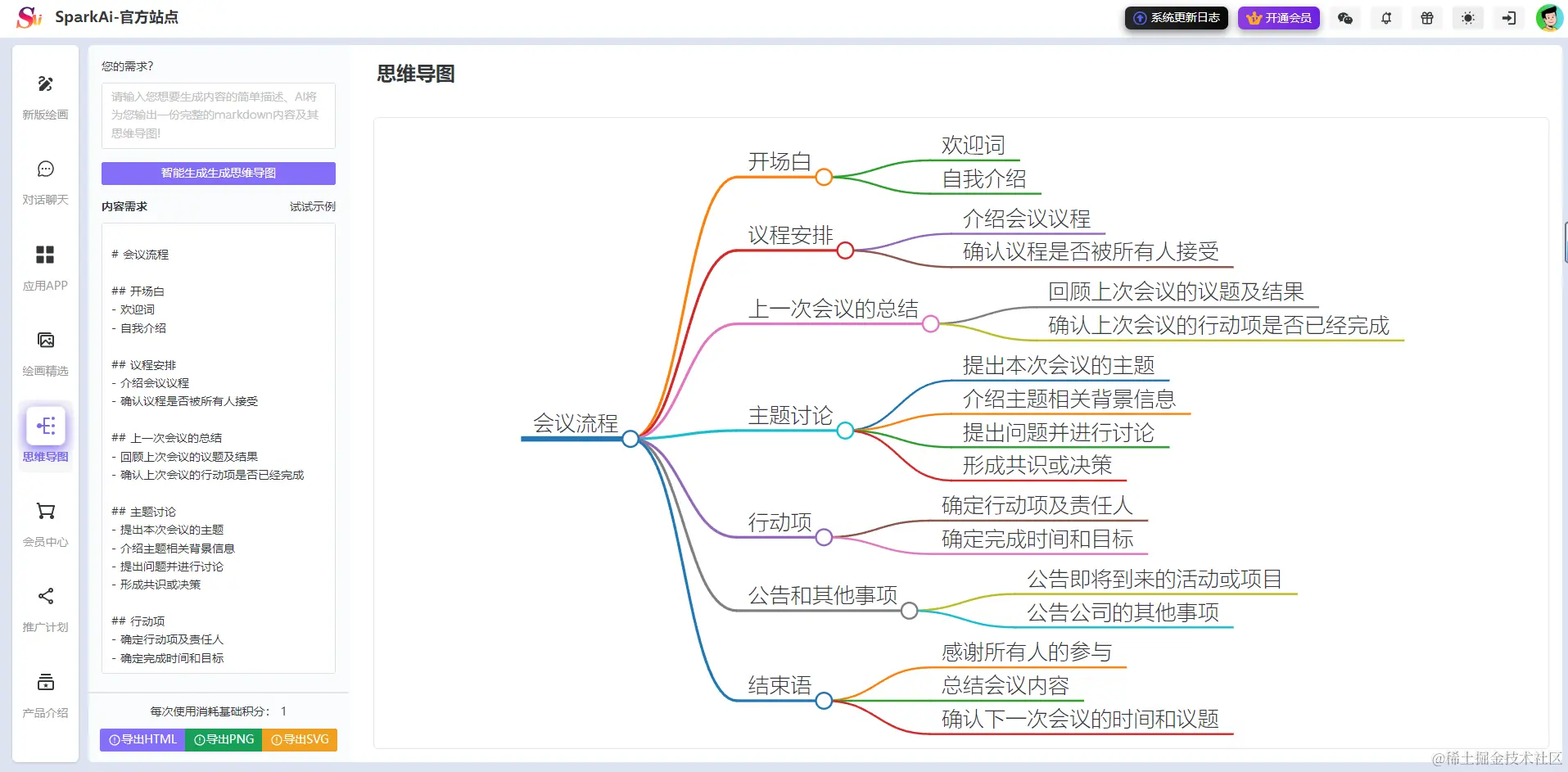The width and height of the screenshot is (1568, 772).
Task: Toggle light/dark theme with the sun icon
Action: 1467,18
